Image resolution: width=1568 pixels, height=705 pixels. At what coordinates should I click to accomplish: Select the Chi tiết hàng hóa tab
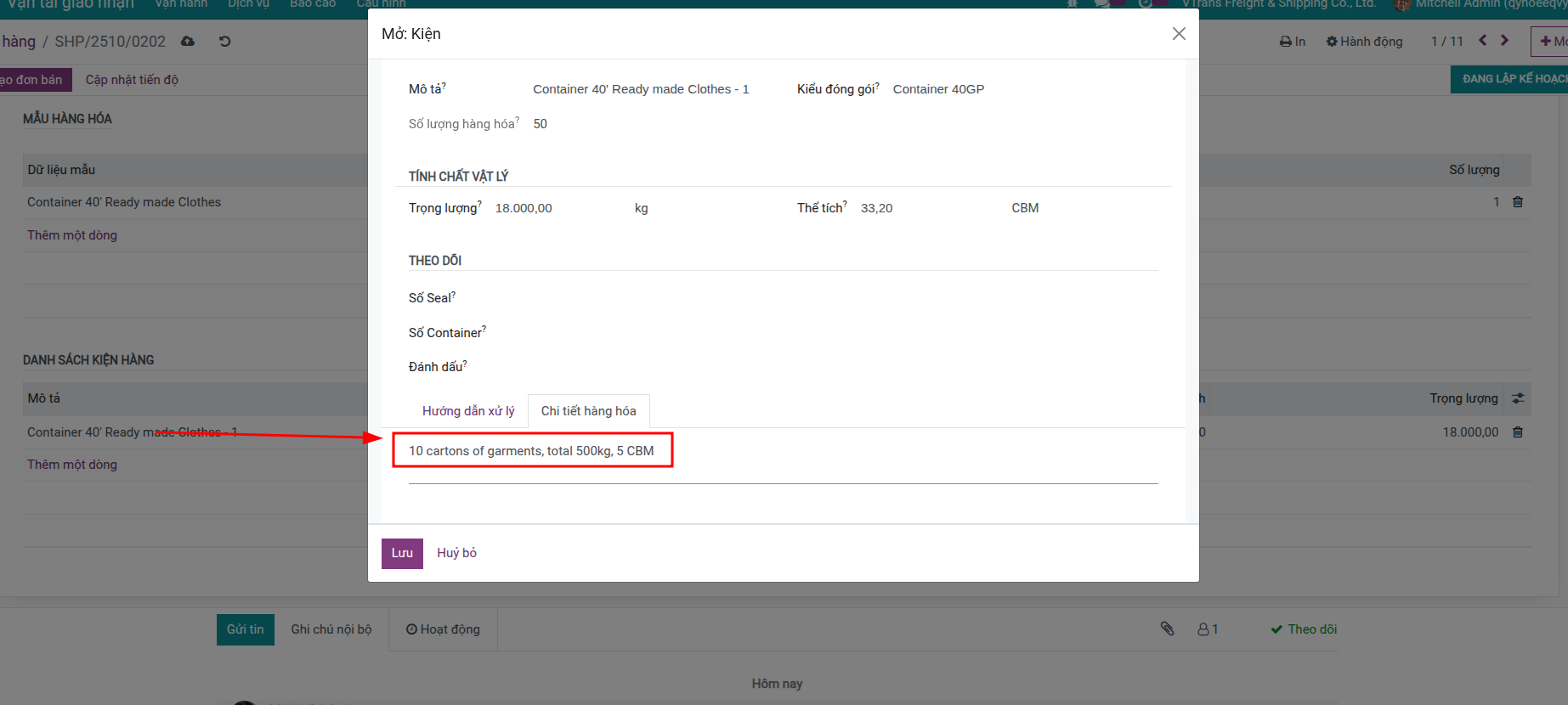click(588, 411)
